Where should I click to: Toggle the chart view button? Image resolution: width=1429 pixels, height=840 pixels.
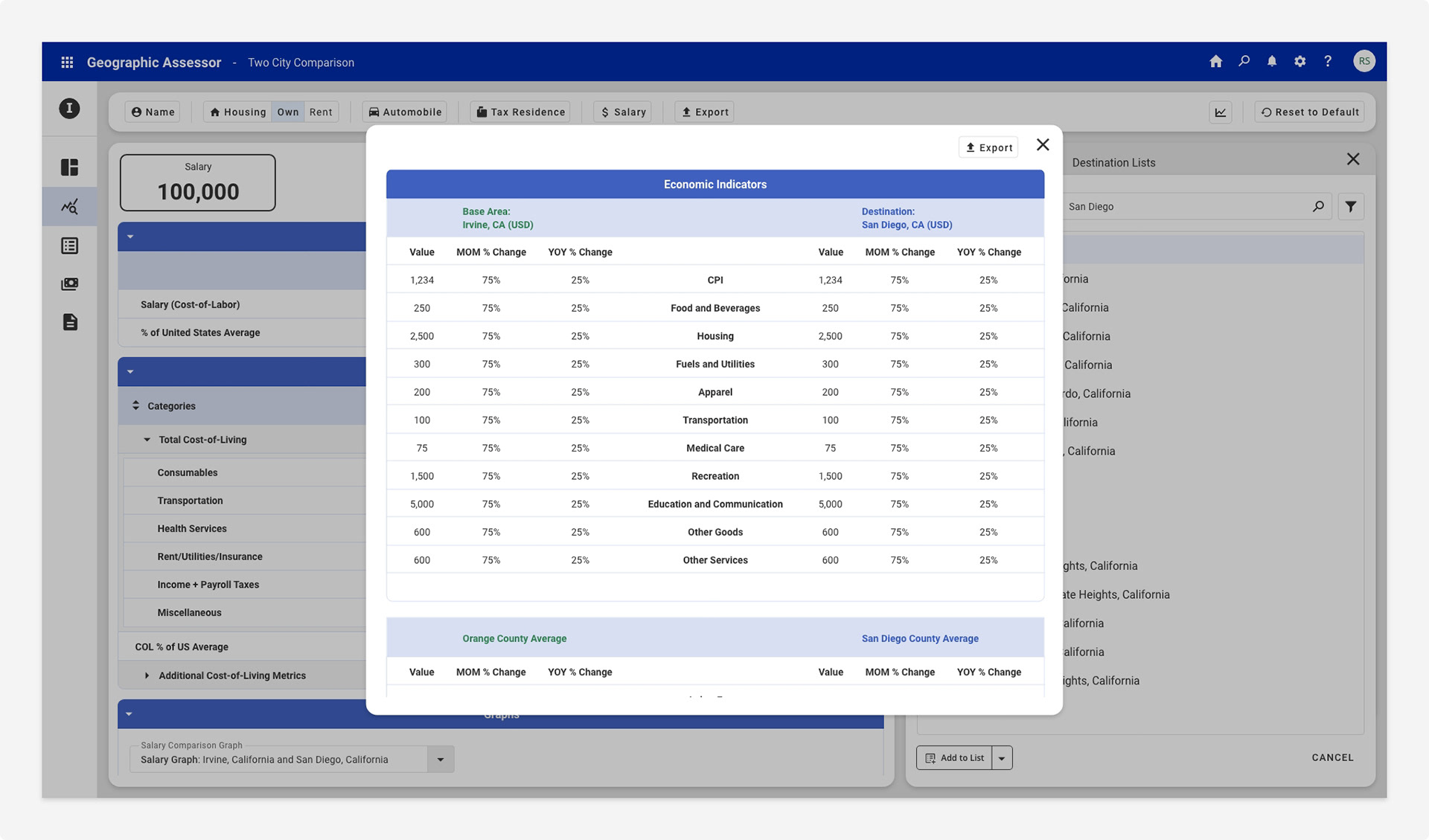1221,112
